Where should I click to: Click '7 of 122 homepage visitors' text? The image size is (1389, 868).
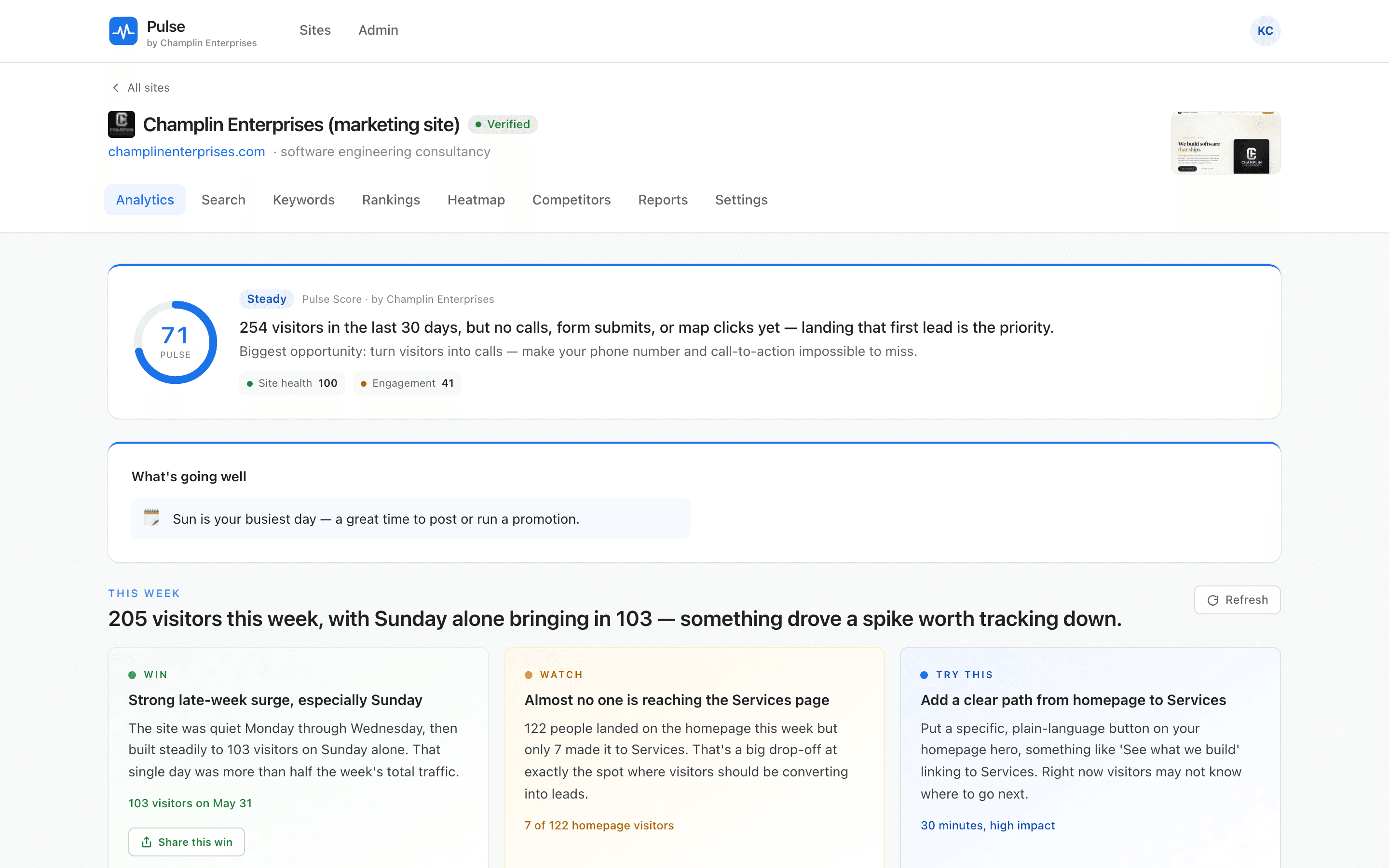click(599, 826)
